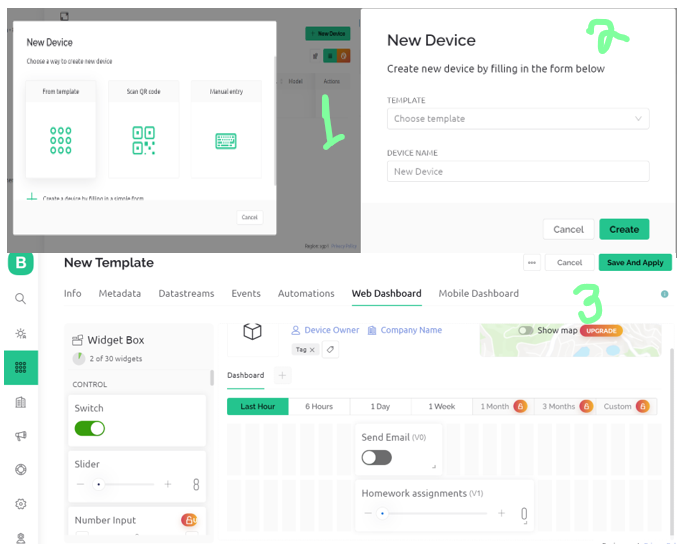Cancel the New Template editing
682x558 pixels.
click(569, 263)
